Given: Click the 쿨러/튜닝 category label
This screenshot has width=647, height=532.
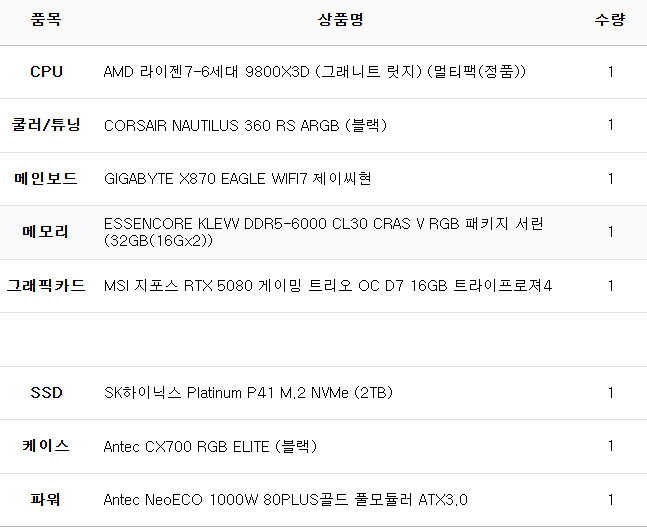Looking at the screenshot, I should pyautogui.click(x=46, y=125).
